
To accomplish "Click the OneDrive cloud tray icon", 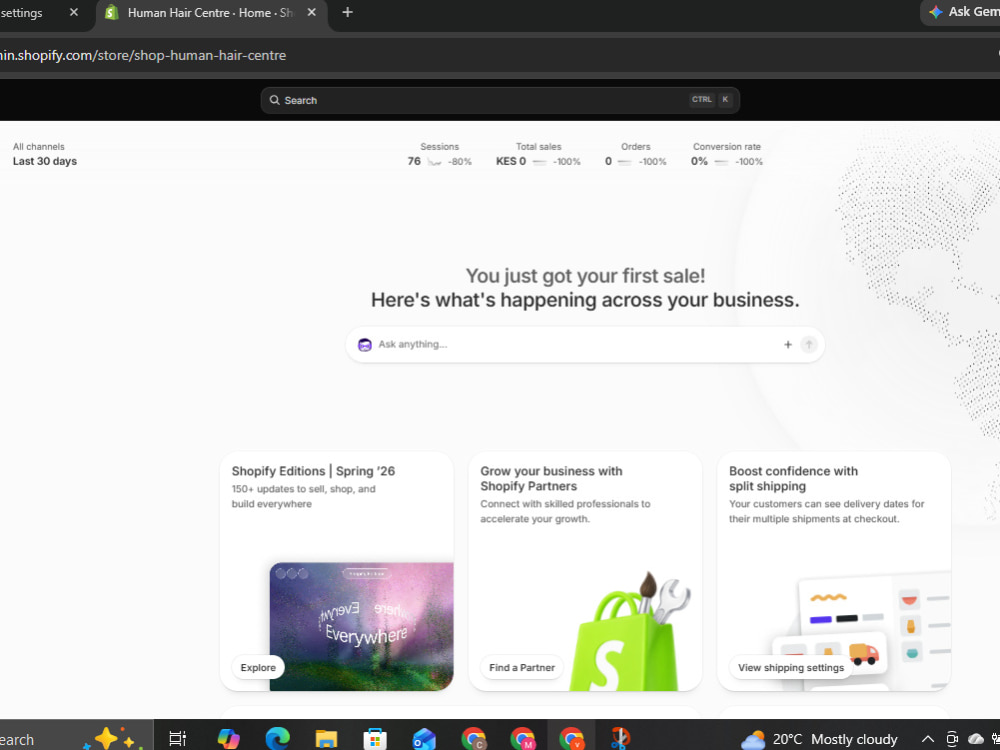I will point(976,739).
